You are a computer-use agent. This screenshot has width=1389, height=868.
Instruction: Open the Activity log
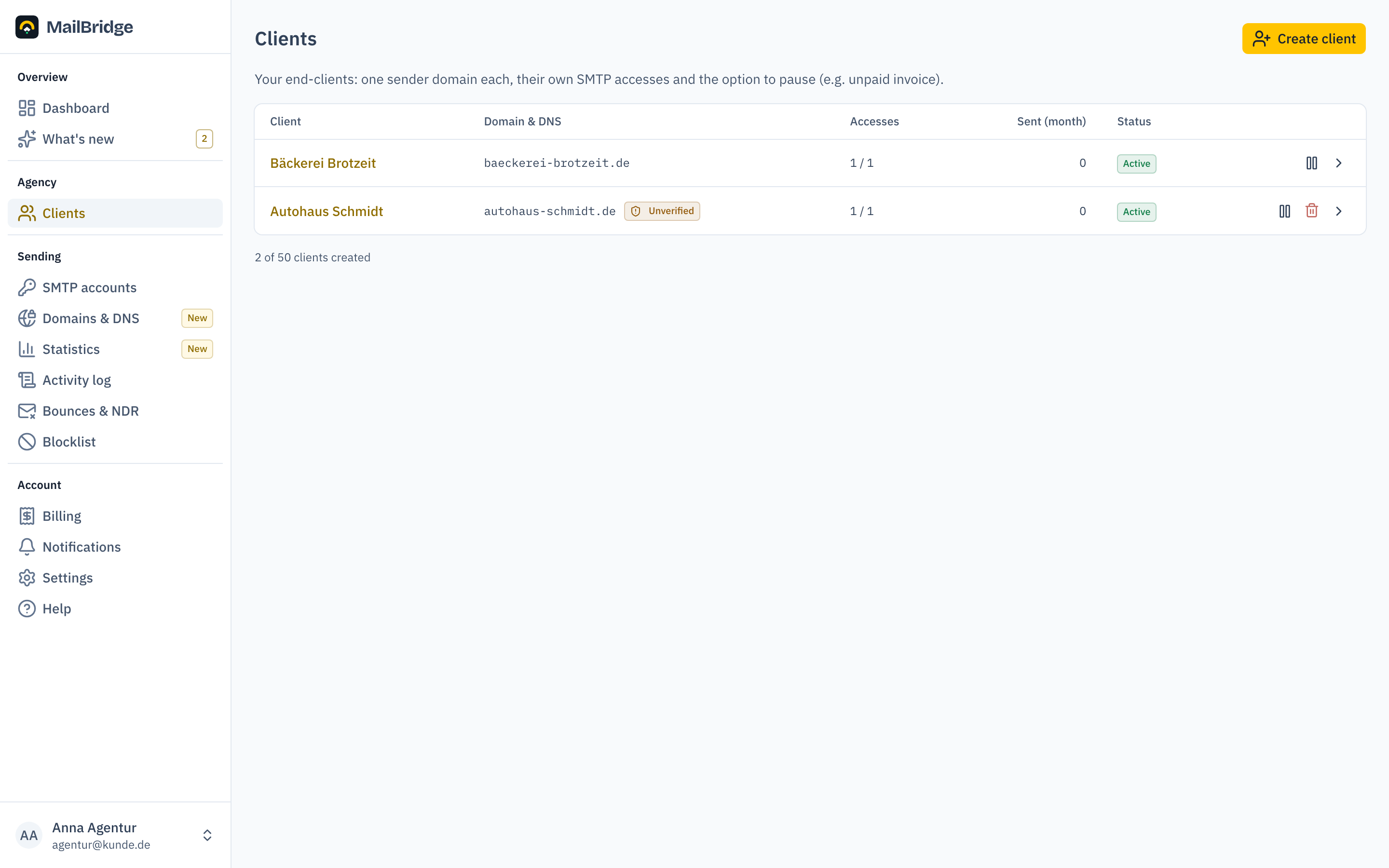pos(115,380)
